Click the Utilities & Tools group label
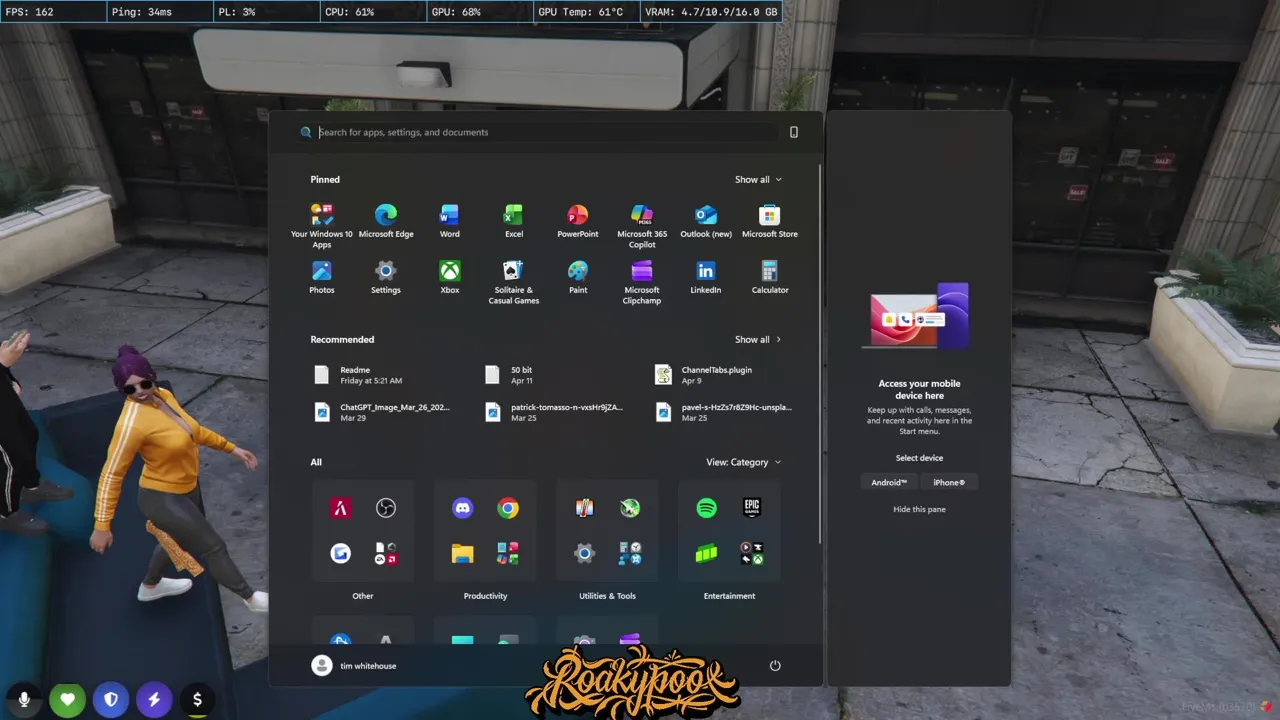Image resolution: width=1280 pixels, height=720 pixels. (x=607, y=596)
